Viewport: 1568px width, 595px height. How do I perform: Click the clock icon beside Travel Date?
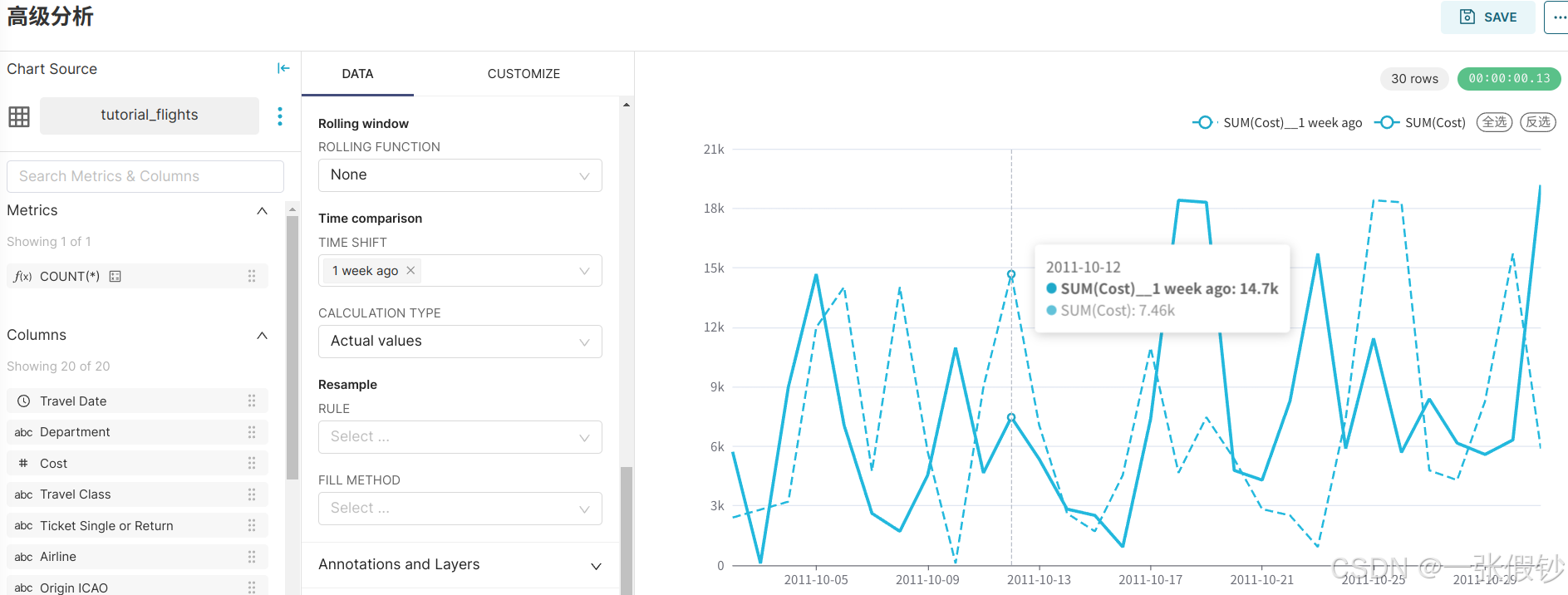tap(24, 401)
